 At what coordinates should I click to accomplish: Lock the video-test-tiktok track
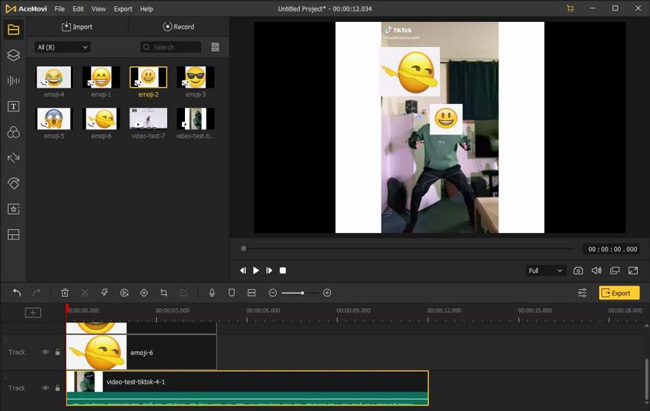click(58, 388)
